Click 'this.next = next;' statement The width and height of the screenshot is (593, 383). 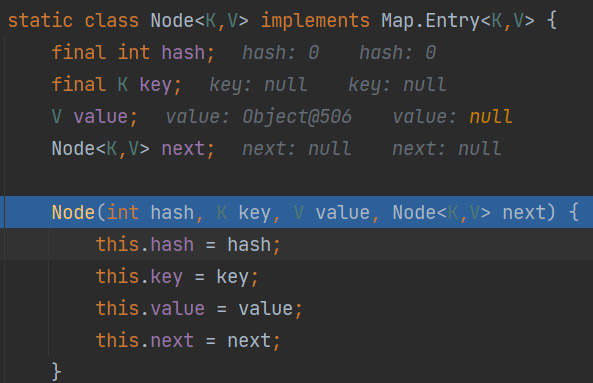click(188, 341)
